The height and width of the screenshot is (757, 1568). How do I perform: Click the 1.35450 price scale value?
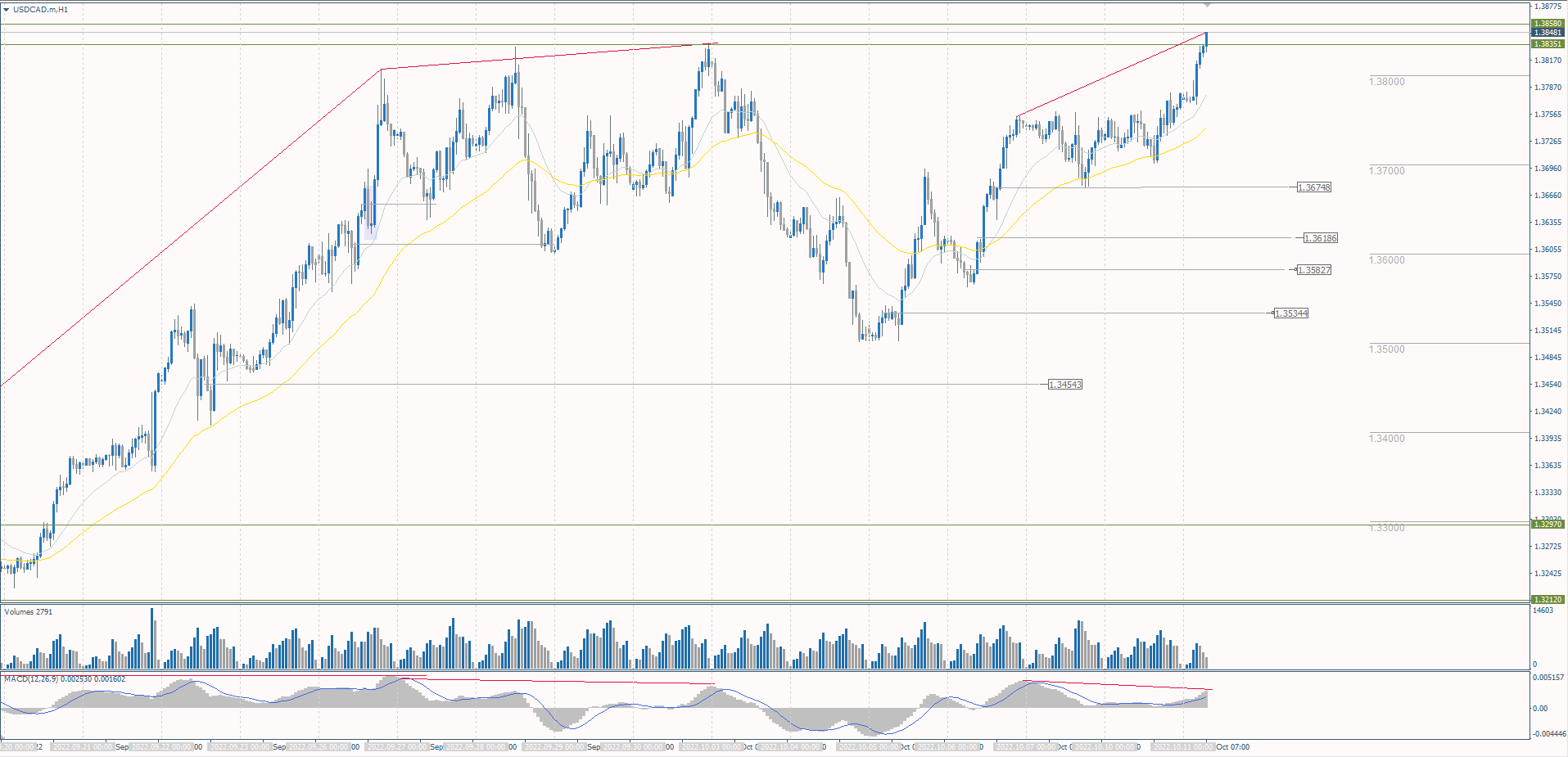[x=1548, y=304]
